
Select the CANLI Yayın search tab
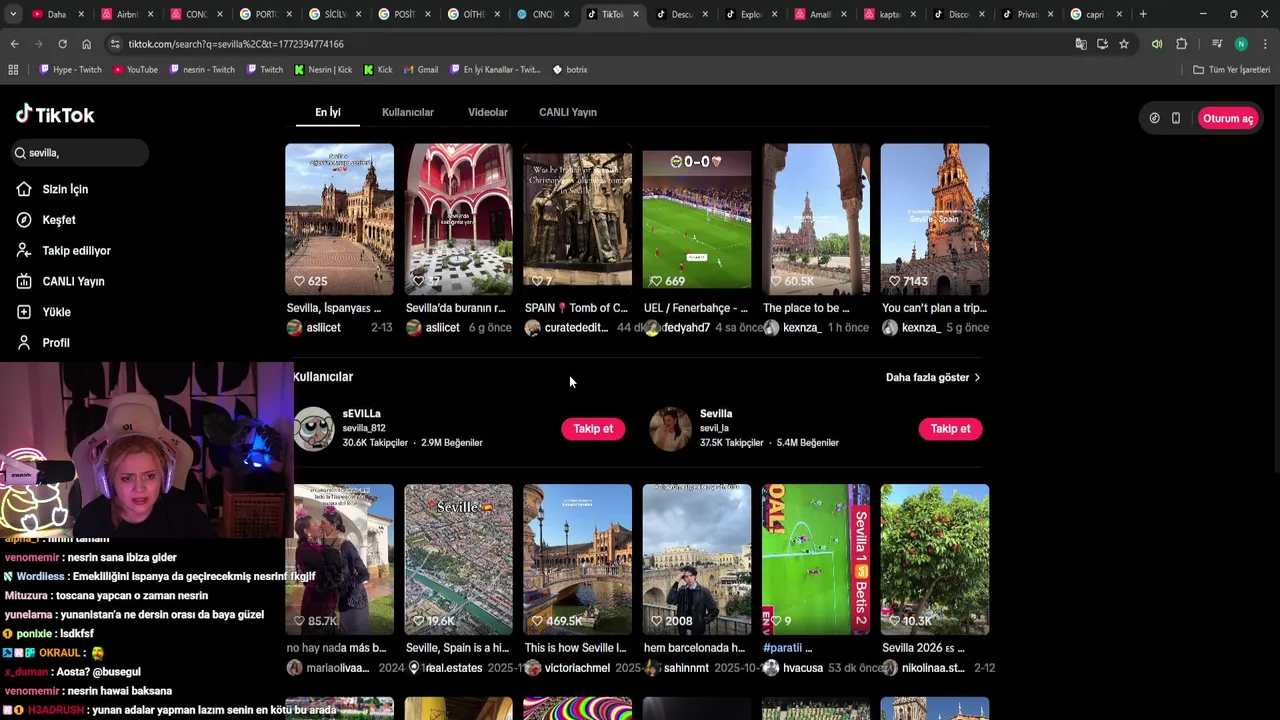568,112
